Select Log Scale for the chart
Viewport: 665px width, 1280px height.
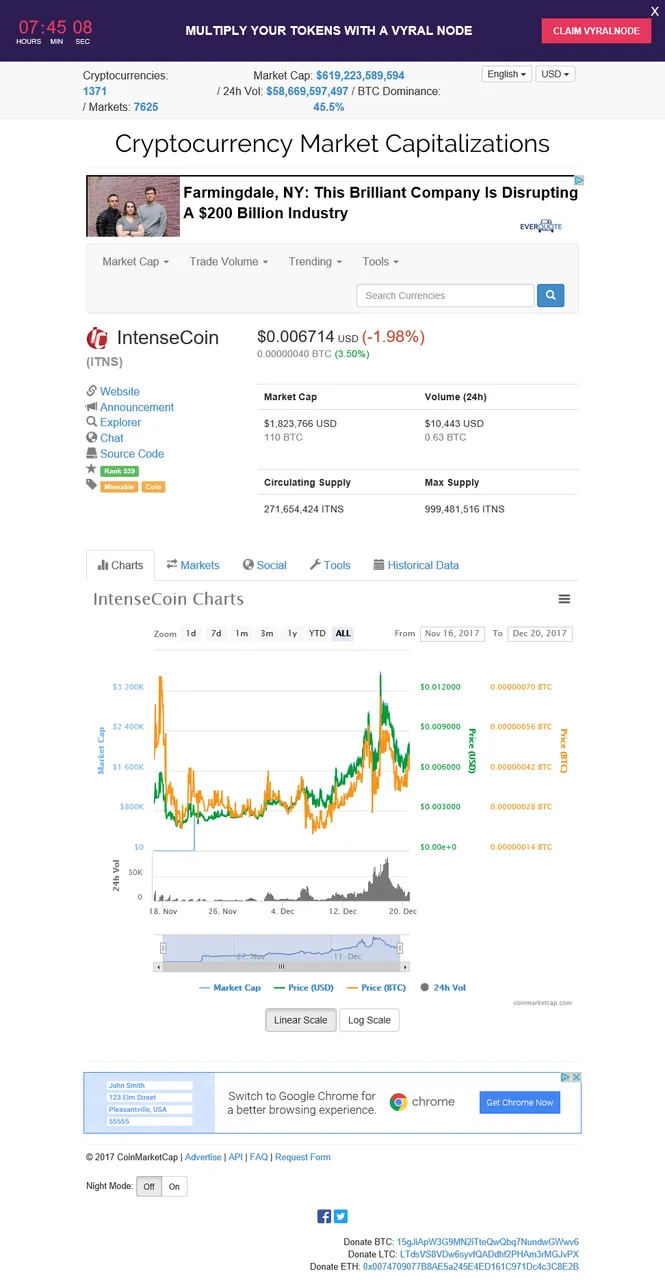pyautogui.click(x=369, y=1020)
